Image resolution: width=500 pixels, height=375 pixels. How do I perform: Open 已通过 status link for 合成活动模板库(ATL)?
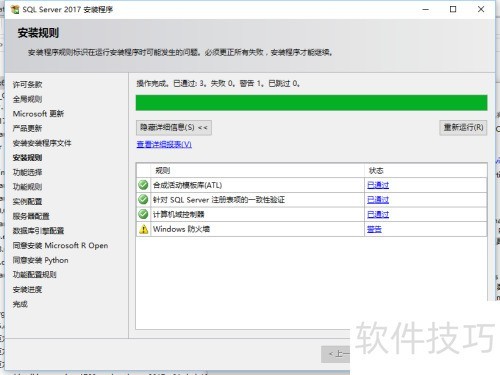(378, 185)
